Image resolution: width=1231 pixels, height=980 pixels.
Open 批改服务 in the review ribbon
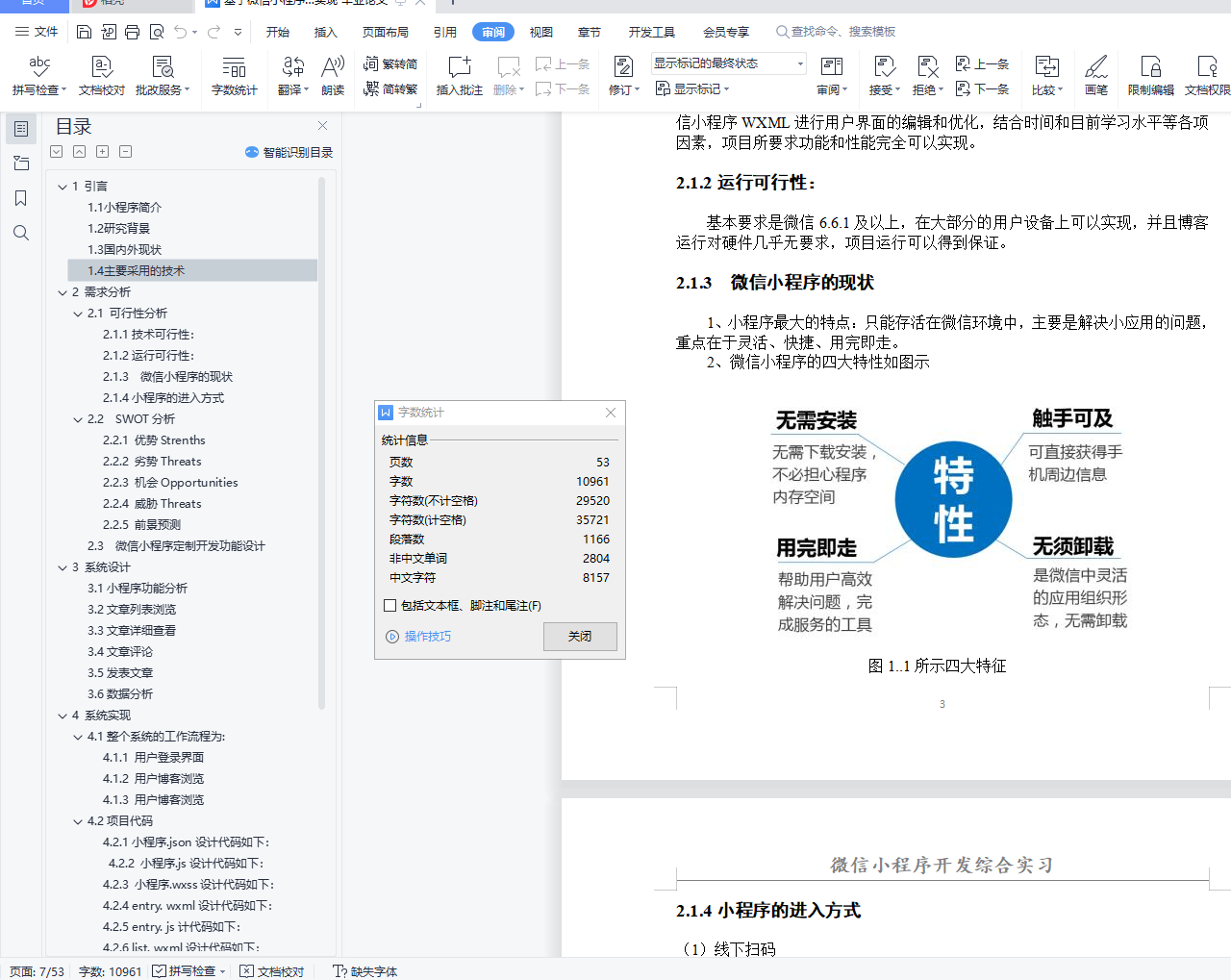163,75
